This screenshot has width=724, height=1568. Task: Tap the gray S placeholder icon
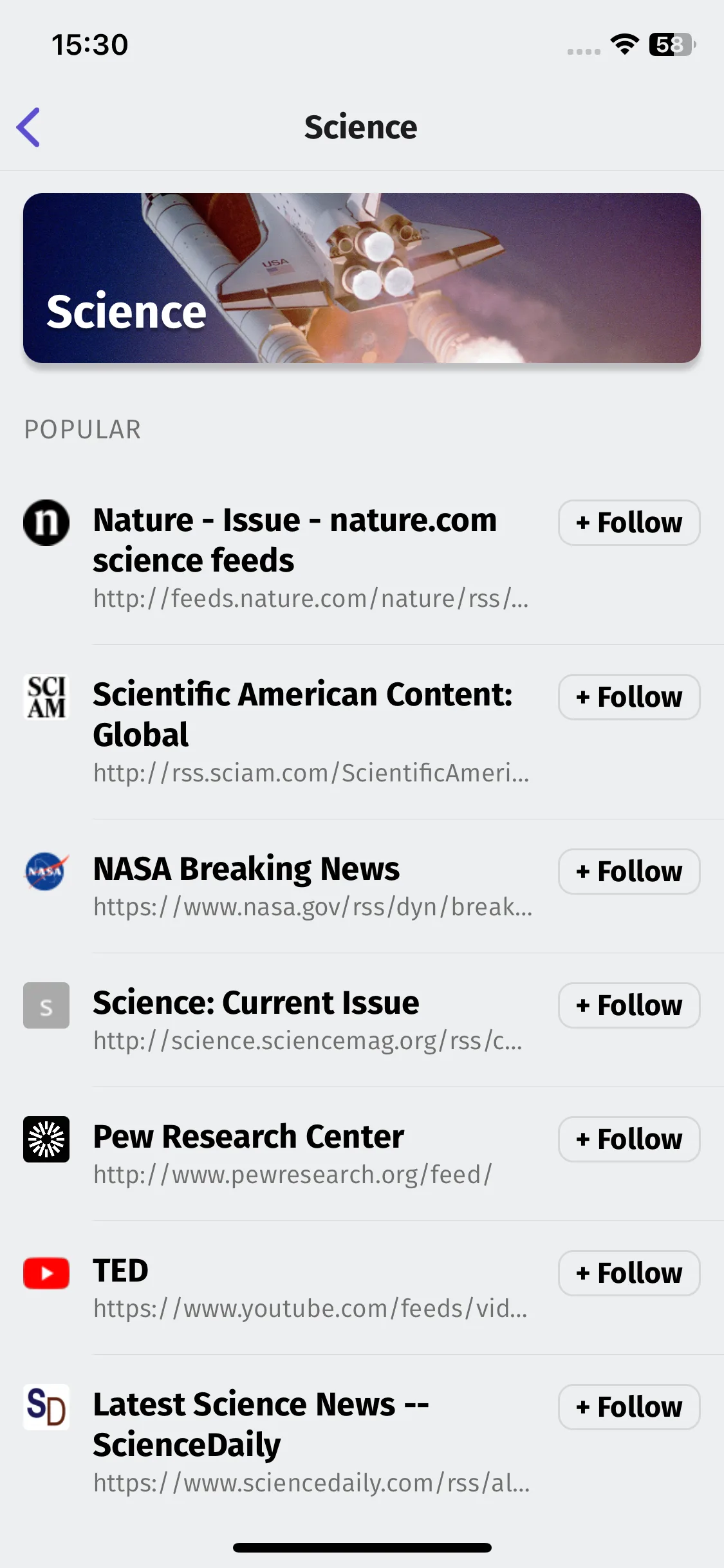click(x=46, y=1005)
